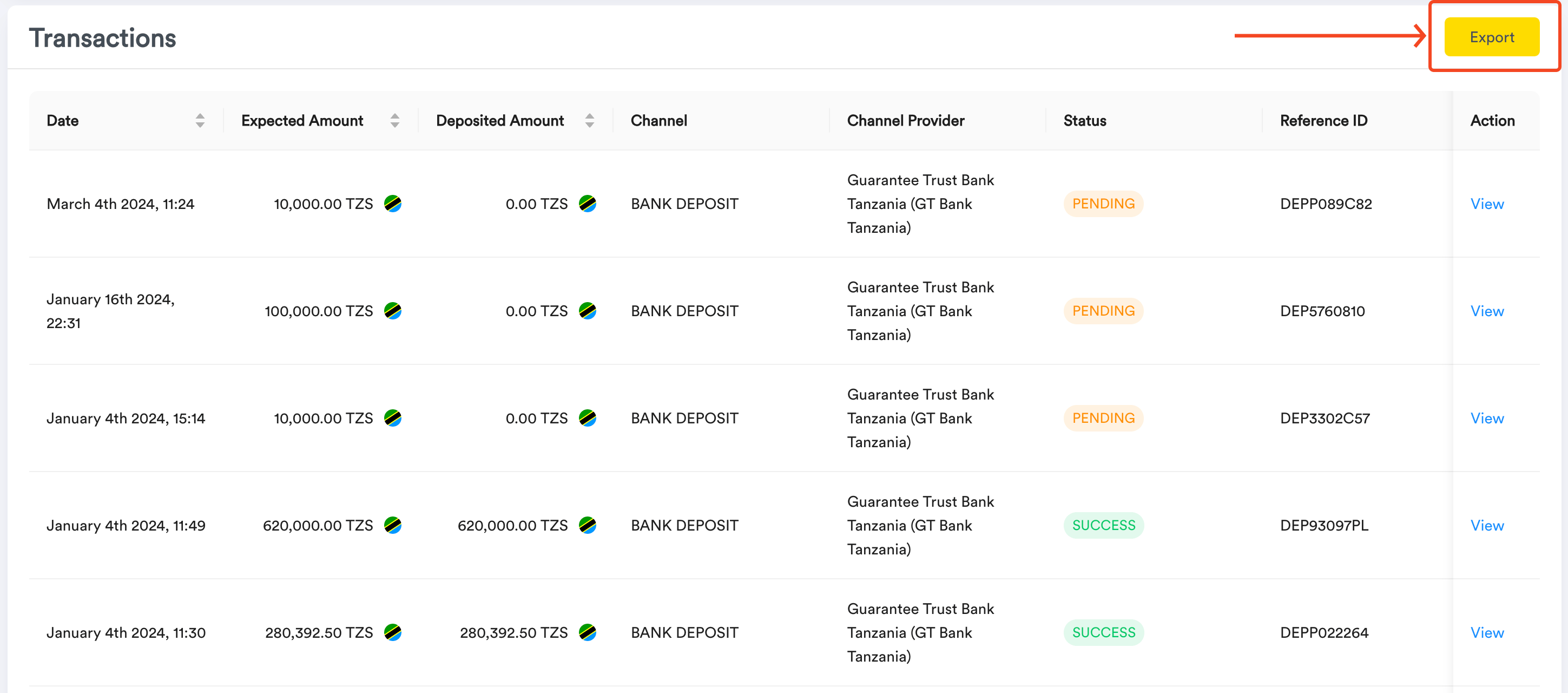Click flag beside expected 620,000.00 TZS
The width and height of the screenshot is (1568, 693).
(393, 526)
